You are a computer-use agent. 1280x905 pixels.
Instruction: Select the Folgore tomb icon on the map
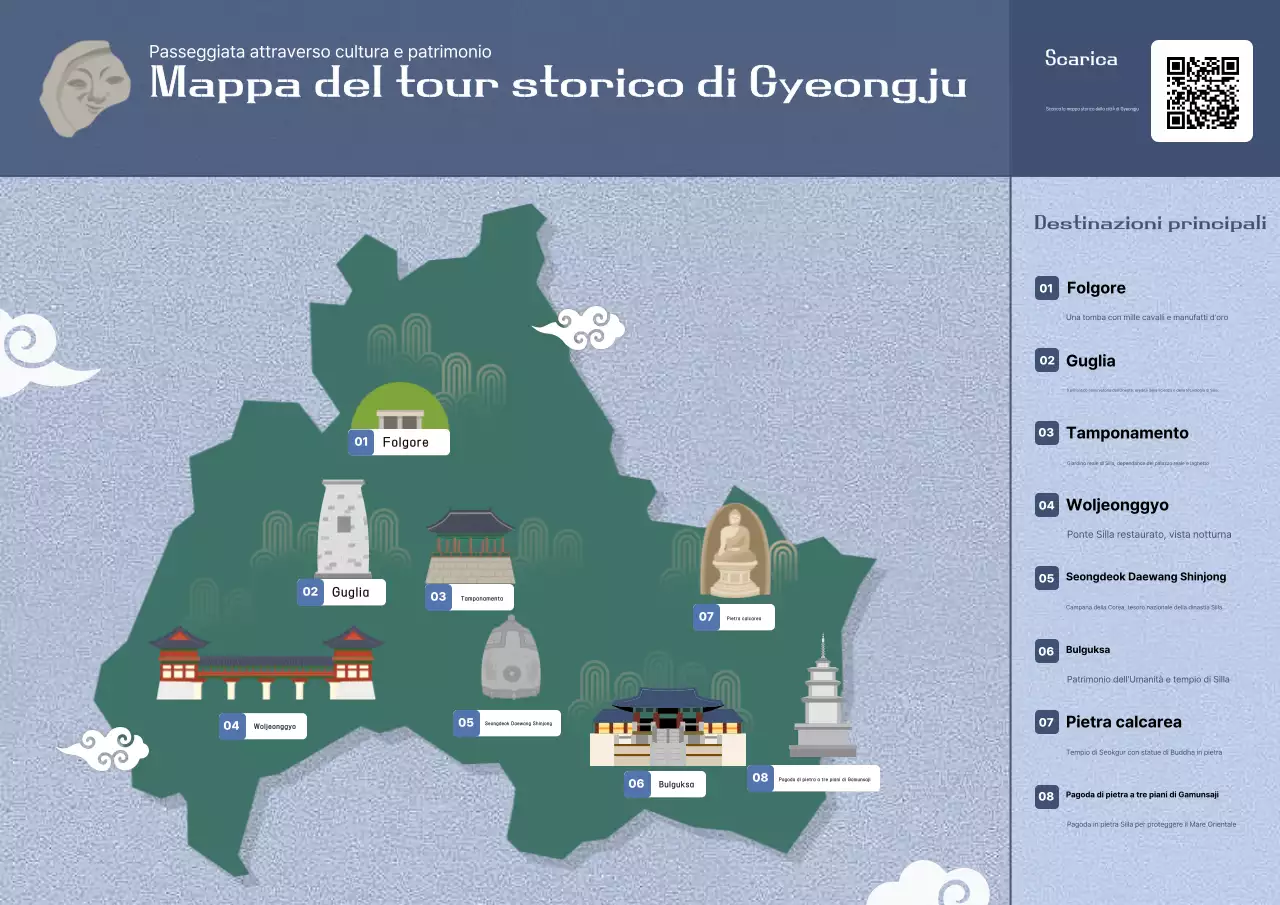pos(400,410)
